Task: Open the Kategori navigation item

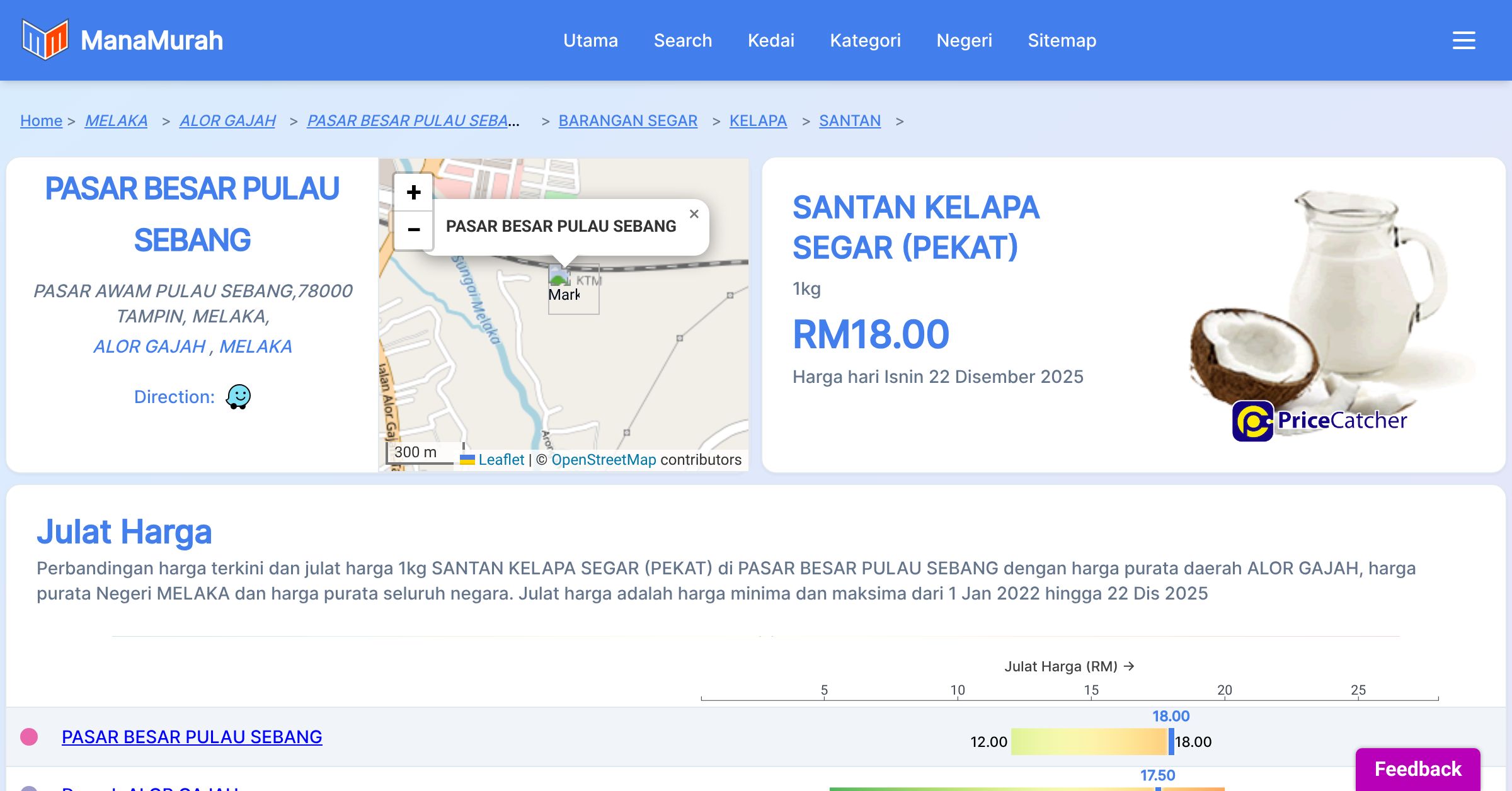Action: [x=865, y=40]
